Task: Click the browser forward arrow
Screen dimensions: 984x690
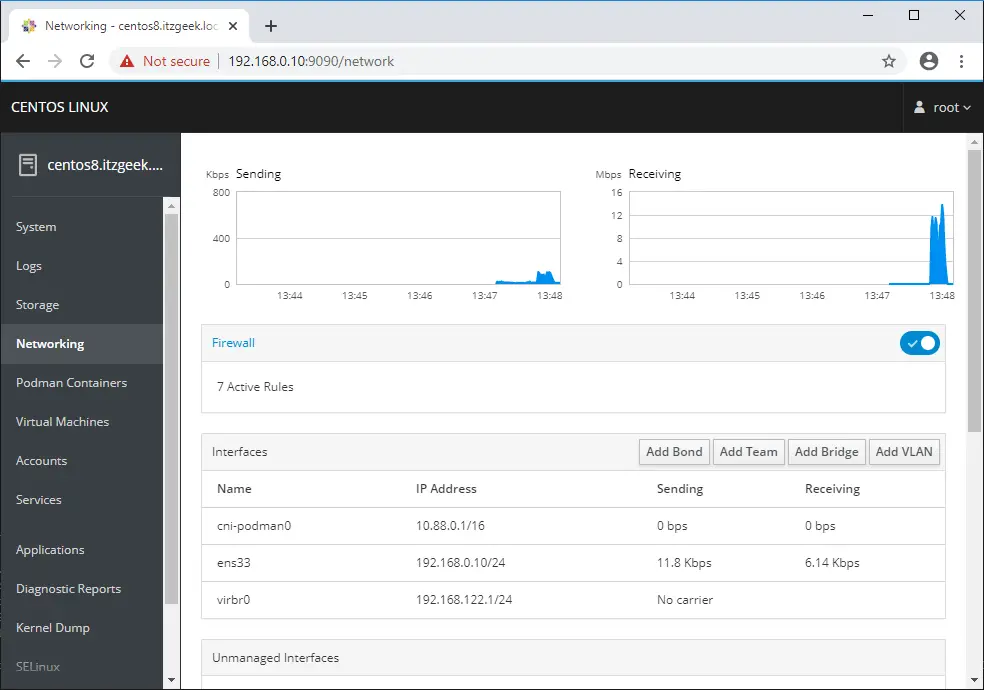Action: point(55,61)
